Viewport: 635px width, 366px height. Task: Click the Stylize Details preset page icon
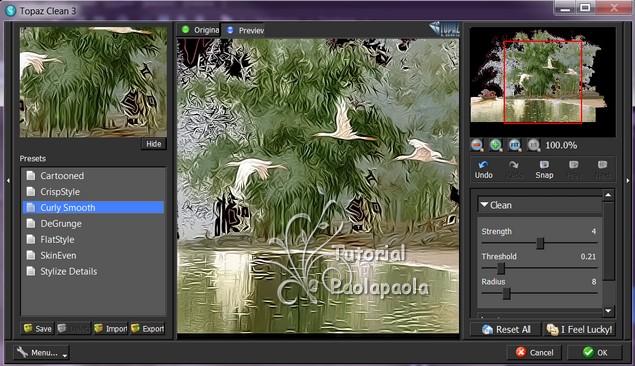point(31,271)
